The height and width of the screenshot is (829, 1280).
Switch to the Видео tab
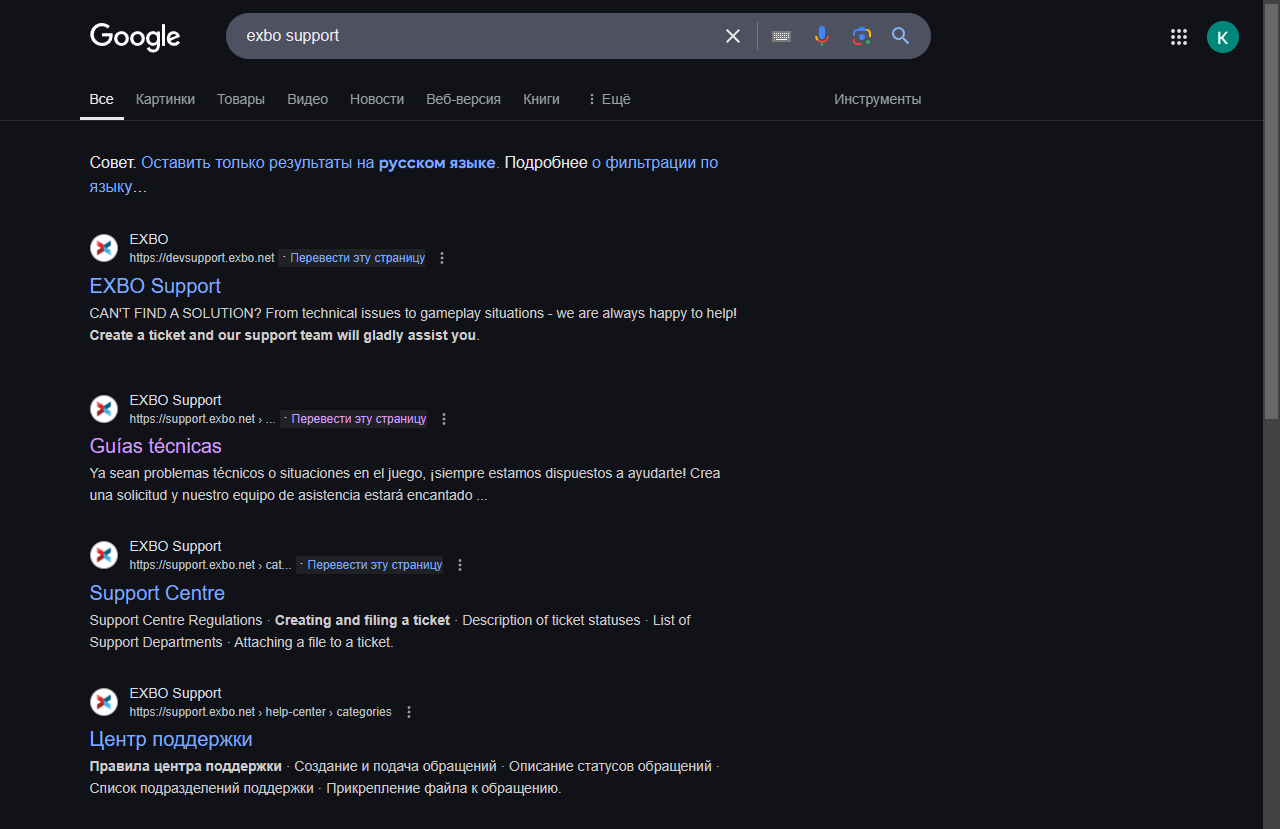(307, 99)
